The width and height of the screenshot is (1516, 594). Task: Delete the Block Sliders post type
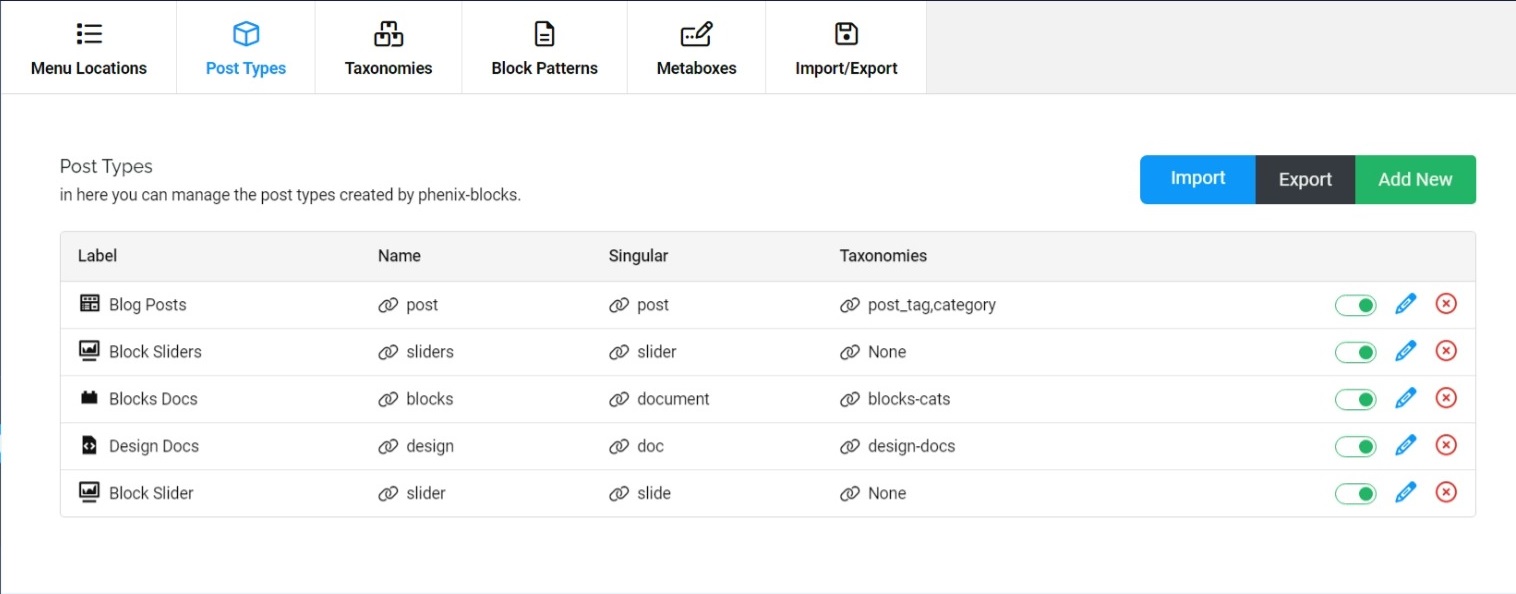tap(1446, 350)
